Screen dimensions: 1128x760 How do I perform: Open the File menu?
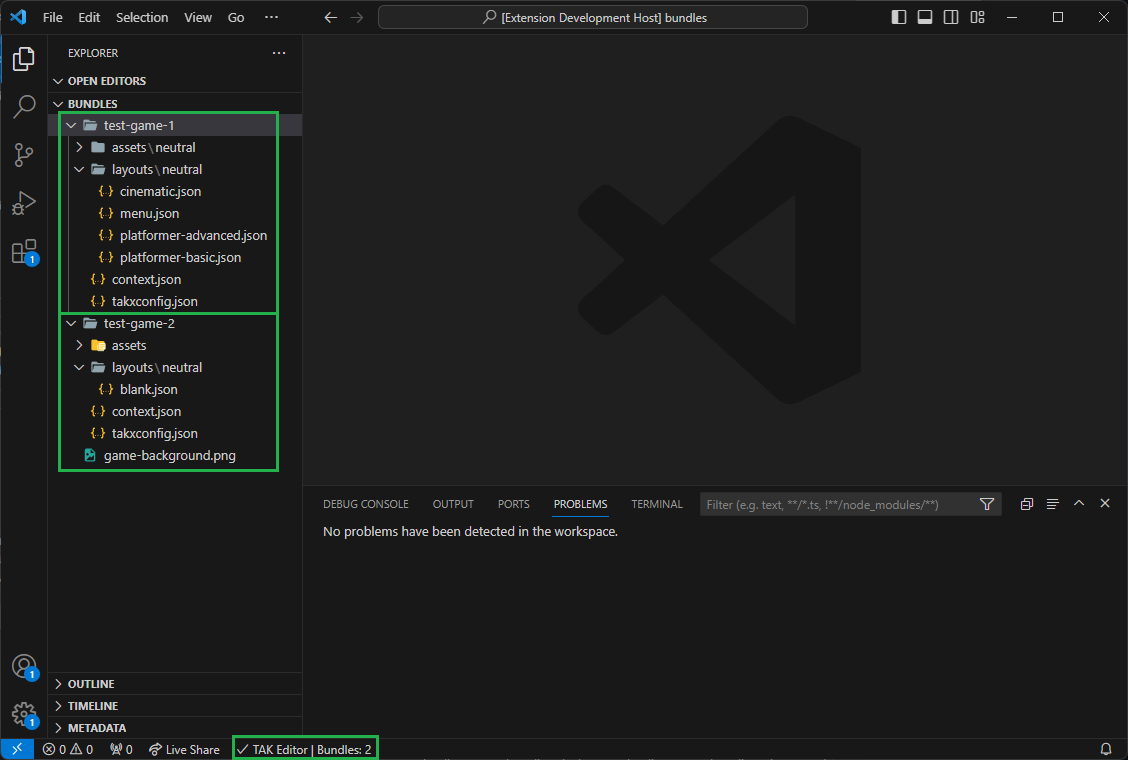53,17
